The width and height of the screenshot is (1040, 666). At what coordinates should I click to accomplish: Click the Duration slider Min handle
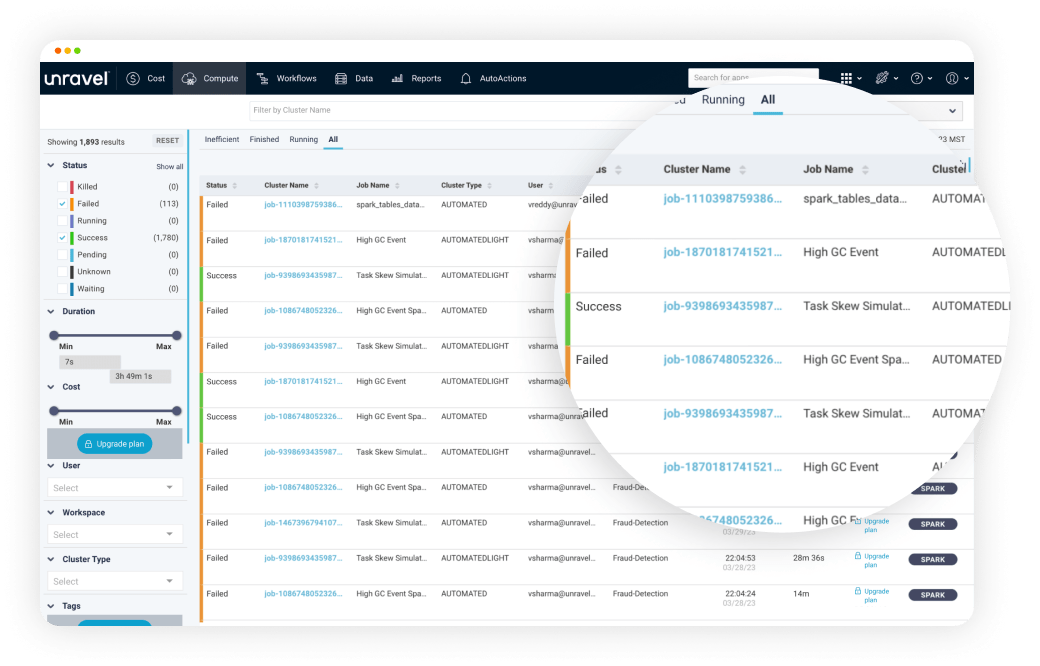(x=54, y=336)
